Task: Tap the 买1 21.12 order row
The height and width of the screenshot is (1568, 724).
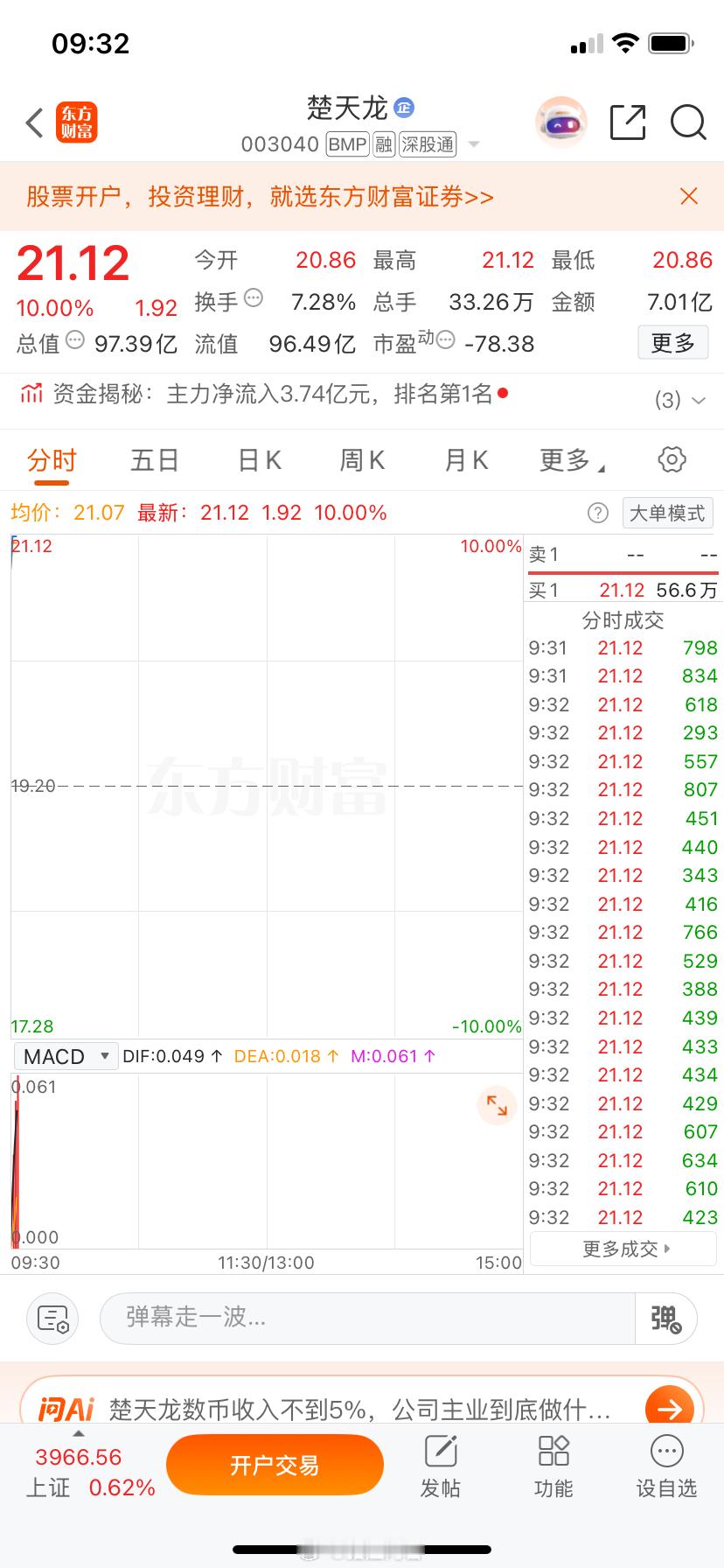Action: (623, 590)
